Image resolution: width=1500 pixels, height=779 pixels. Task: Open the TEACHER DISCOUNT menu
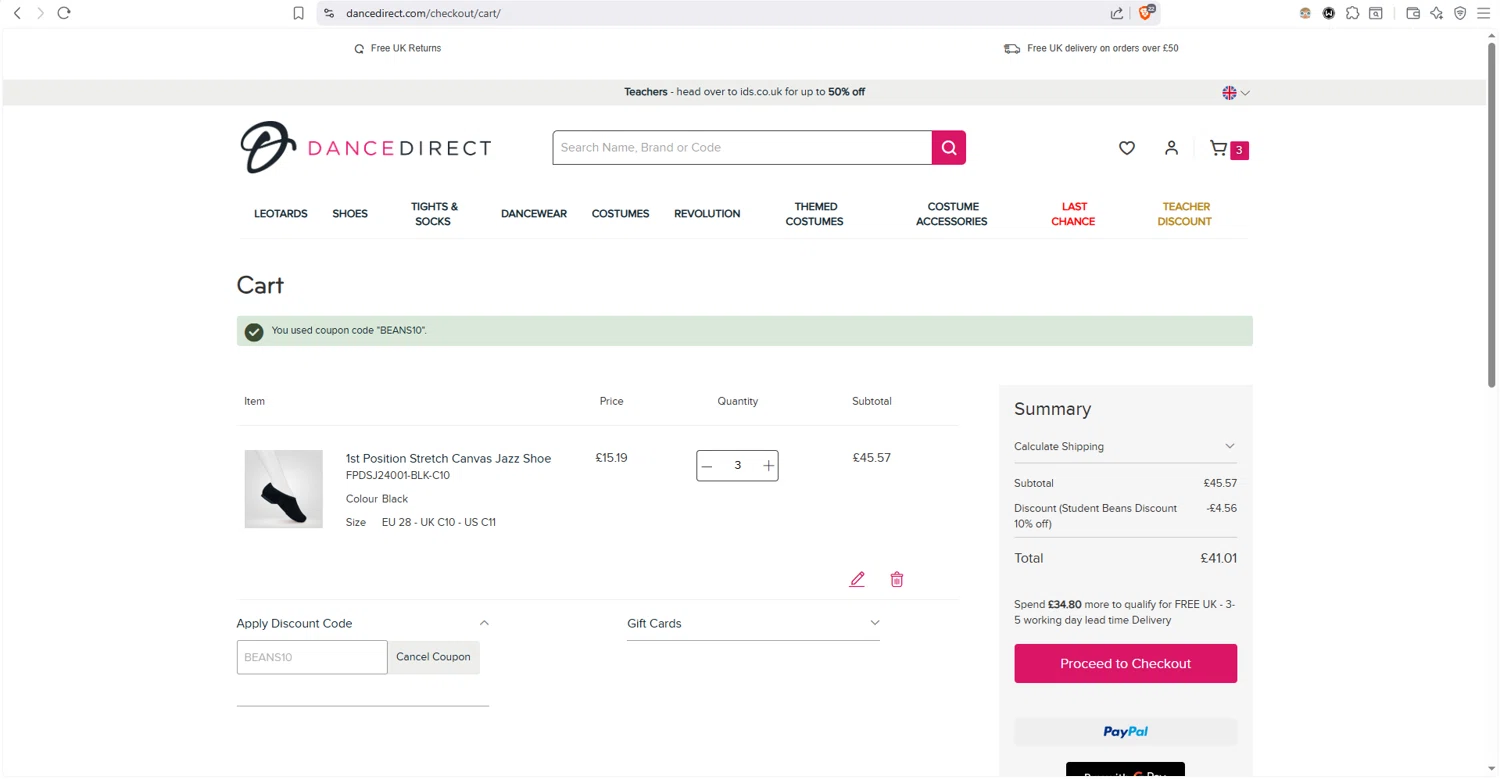1185,214
